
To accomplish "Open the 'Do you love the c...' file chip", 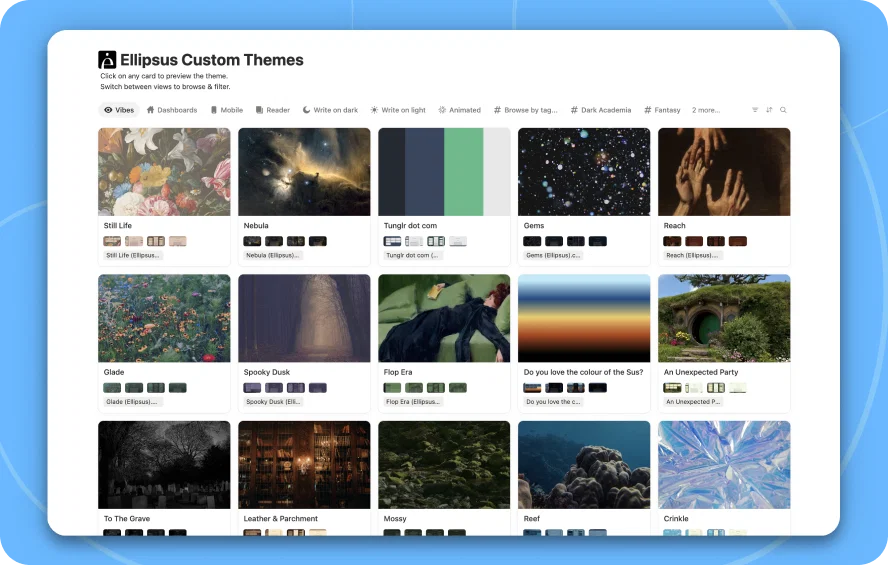I will [553, 401].
